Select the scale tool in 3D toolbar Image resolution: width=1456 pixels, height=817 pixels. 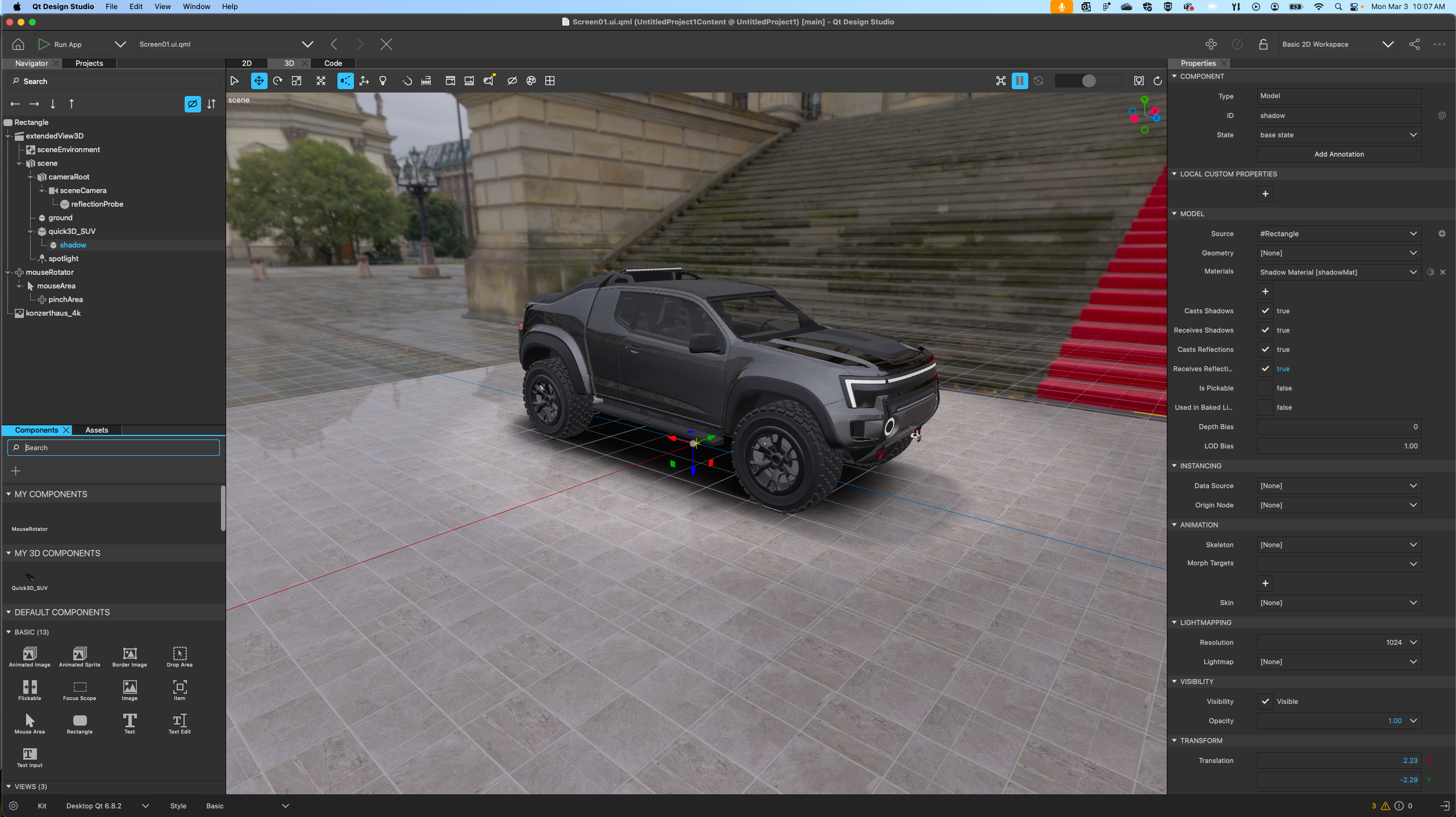pos(297,81)
